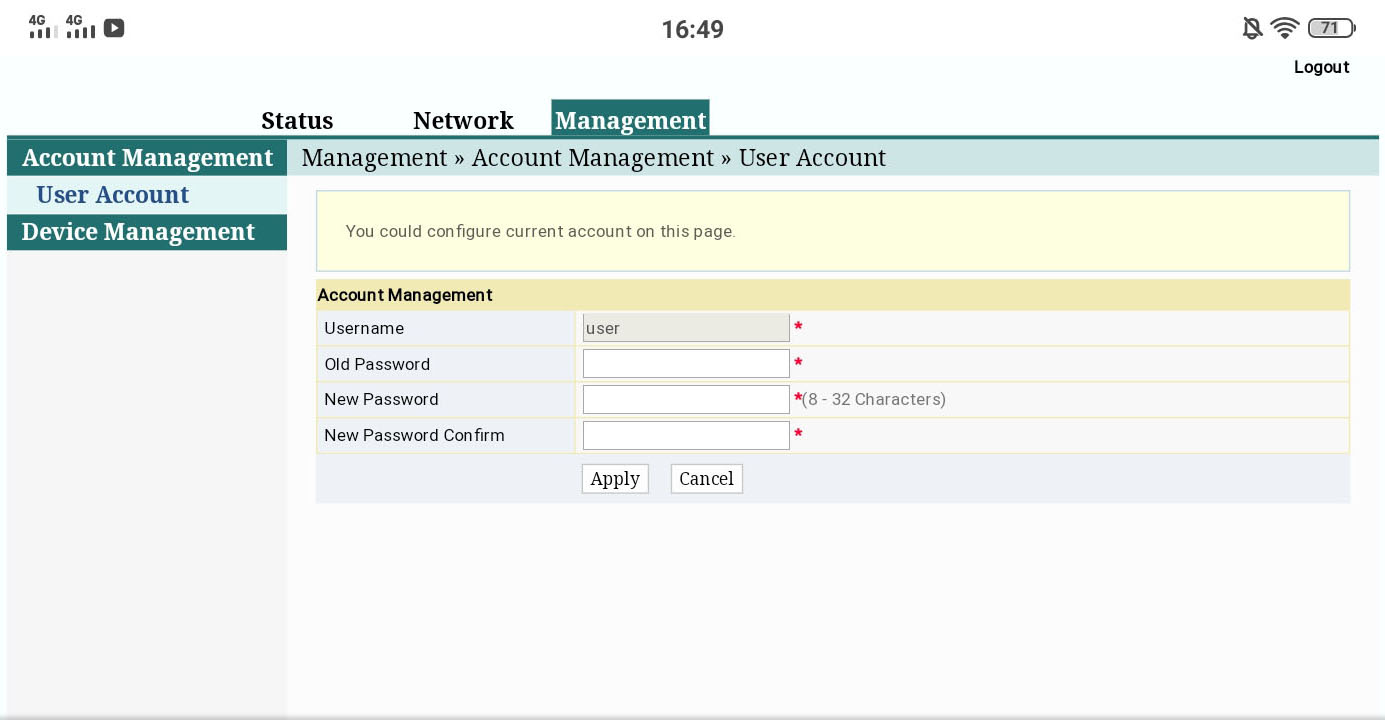1385x720 pixels.
Task: Open the Status tab
Action: click(297, 120)
